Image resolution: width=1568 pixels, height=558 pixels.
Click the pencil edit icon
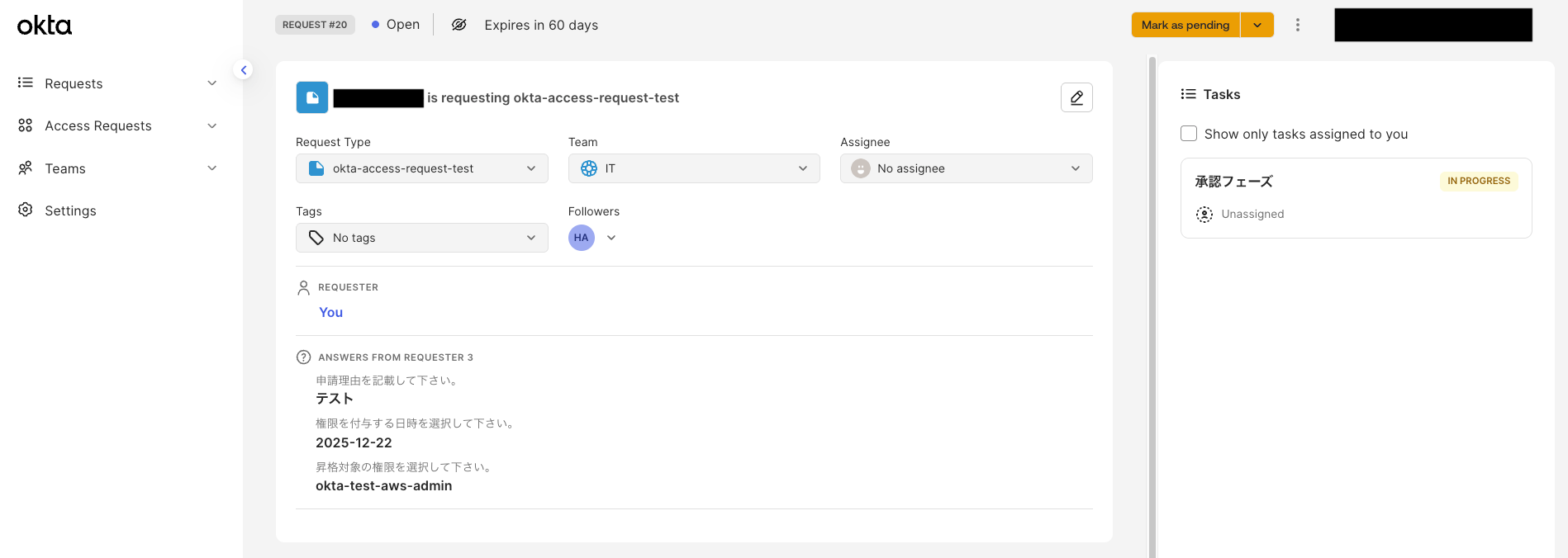[1076, 97]
